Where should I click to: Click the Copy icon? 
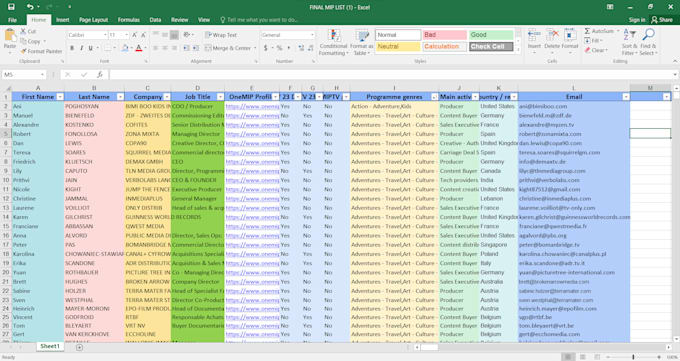23,41
